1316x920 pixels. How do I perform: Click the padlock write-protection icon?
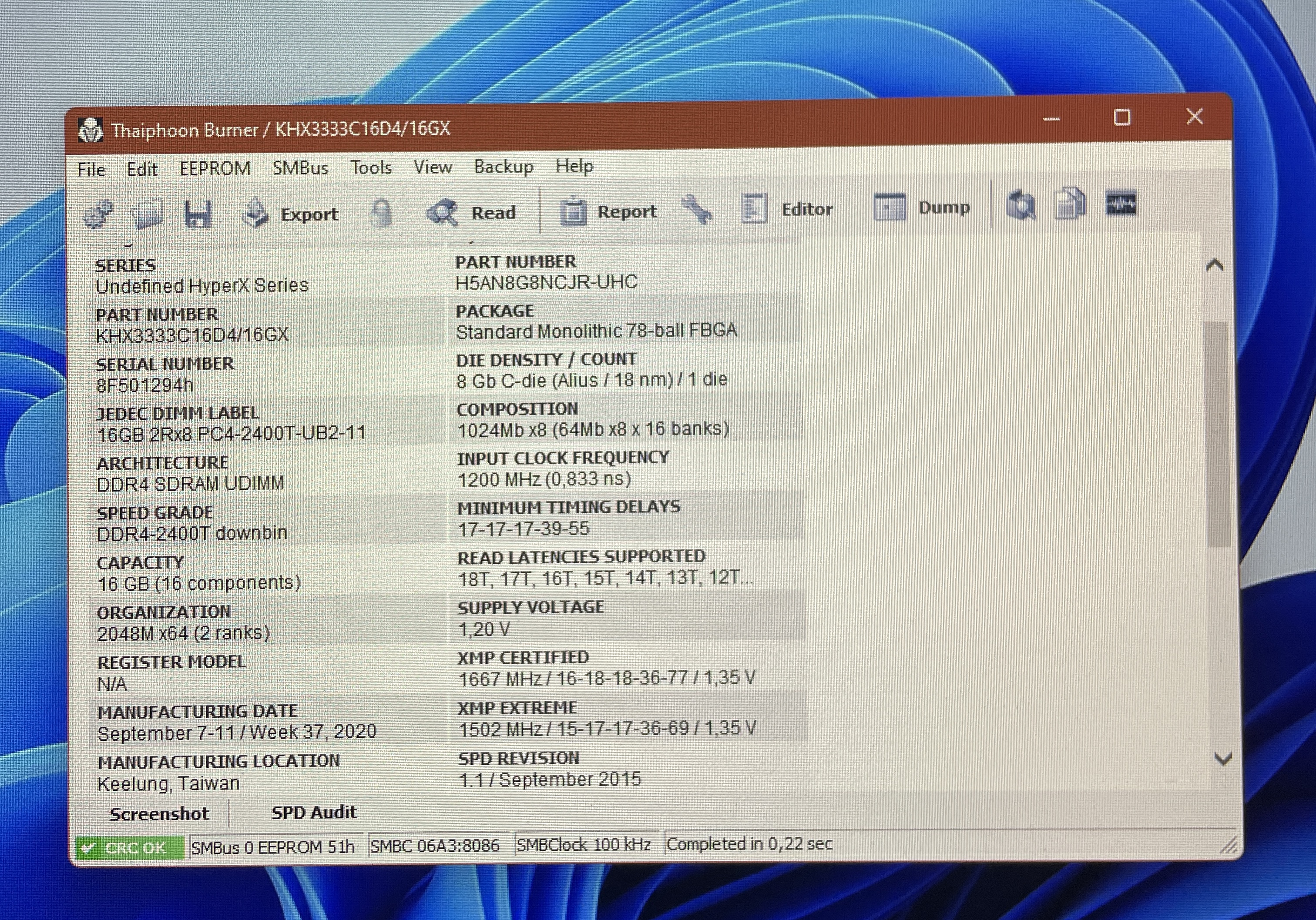point(381,213)
